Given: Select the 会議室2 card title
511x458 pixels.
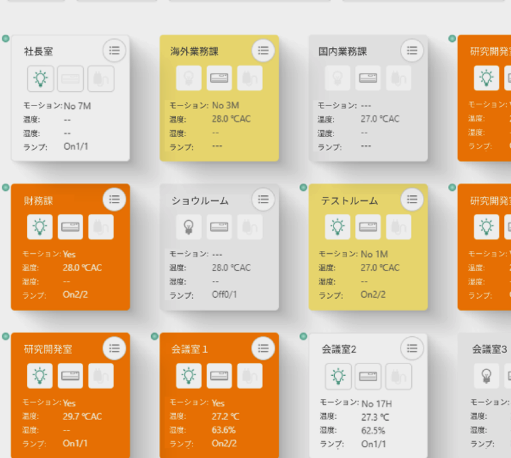Looking at the screenshot, I should 339,349.
